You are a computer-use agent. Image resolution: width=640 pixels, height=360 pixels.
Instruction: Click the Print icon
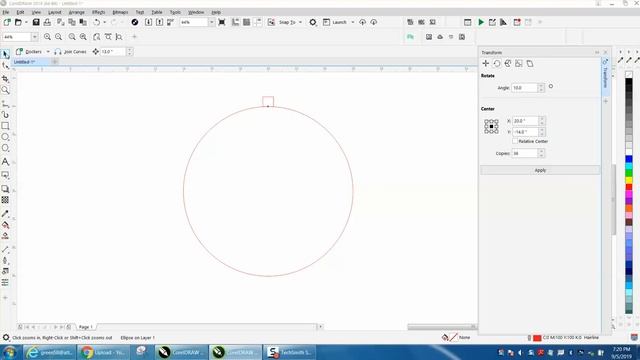[x=47, y=22]
